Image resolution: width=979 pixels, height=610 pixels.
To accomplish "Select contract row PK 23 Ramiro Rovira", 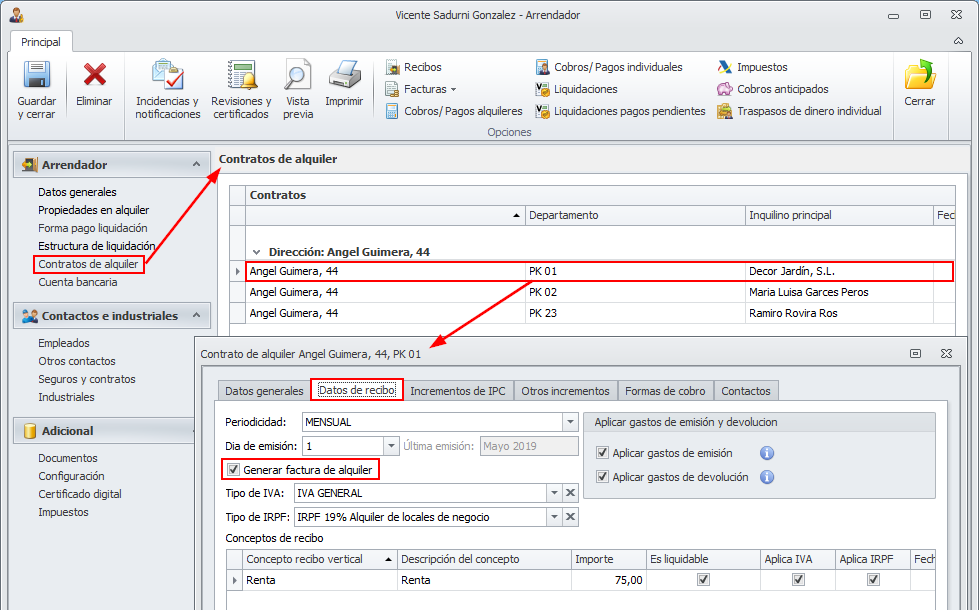I will (592, 313).
